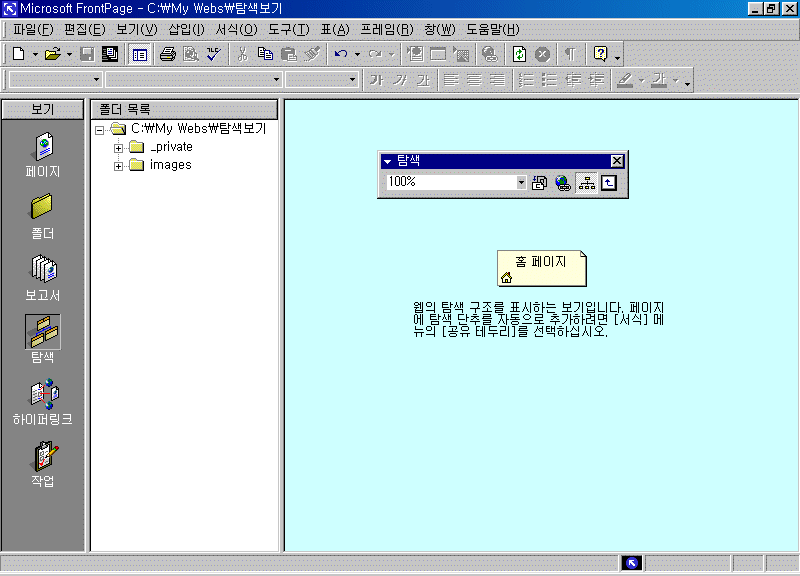Collapse the C:\My Webs root folder
This screenshot has height=576, width=800.
(x=99, y=130)
